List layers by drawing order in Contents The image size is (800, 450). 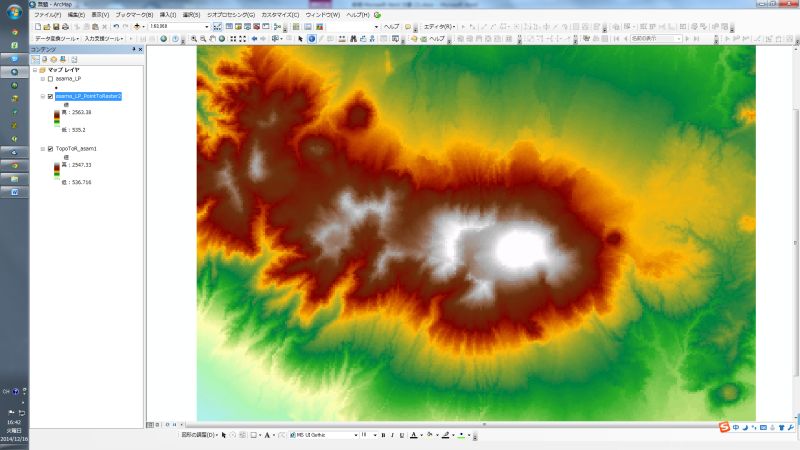click(x=35, y=59)
